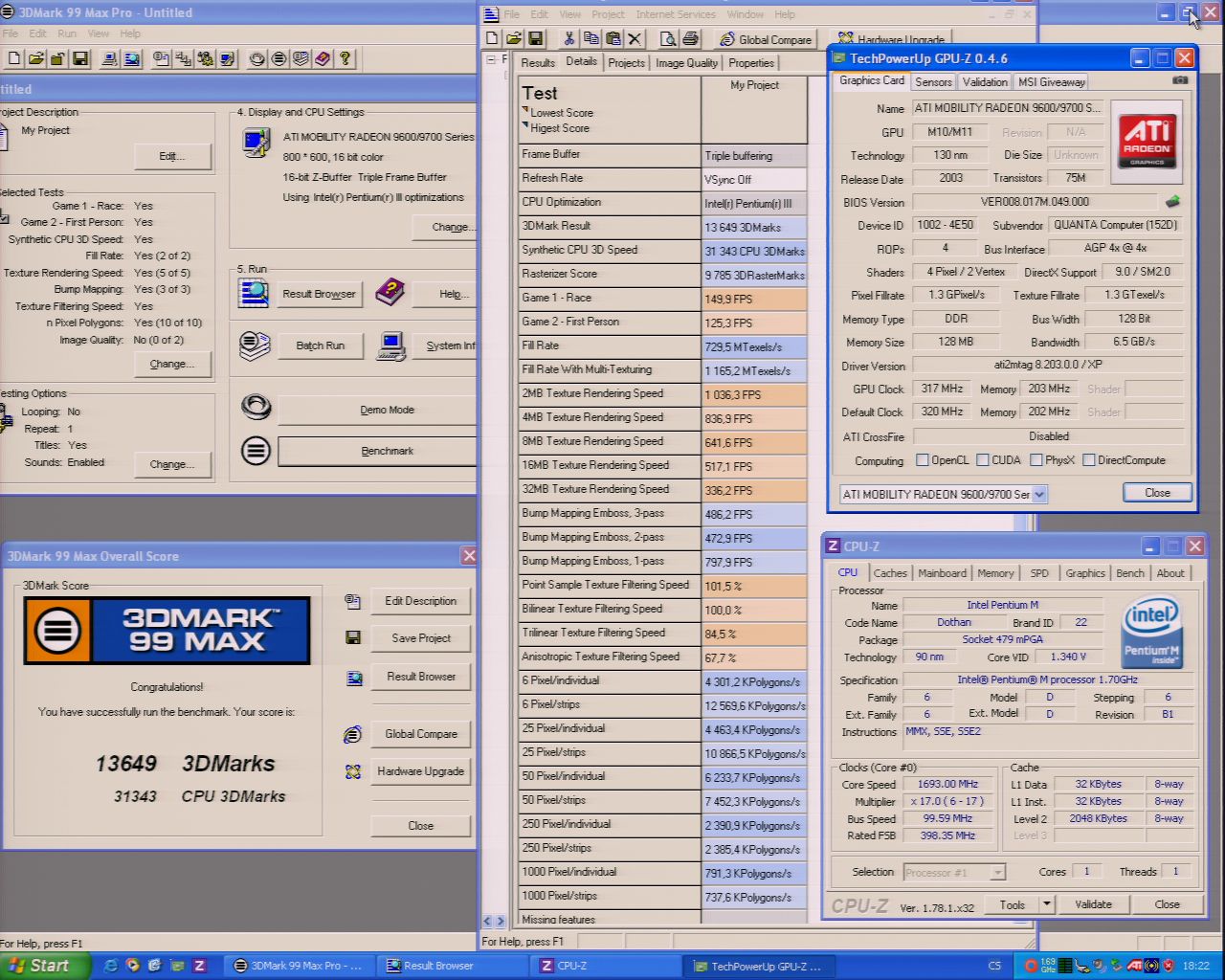Click the Start button on the taskbar

(x=41, y=966)
